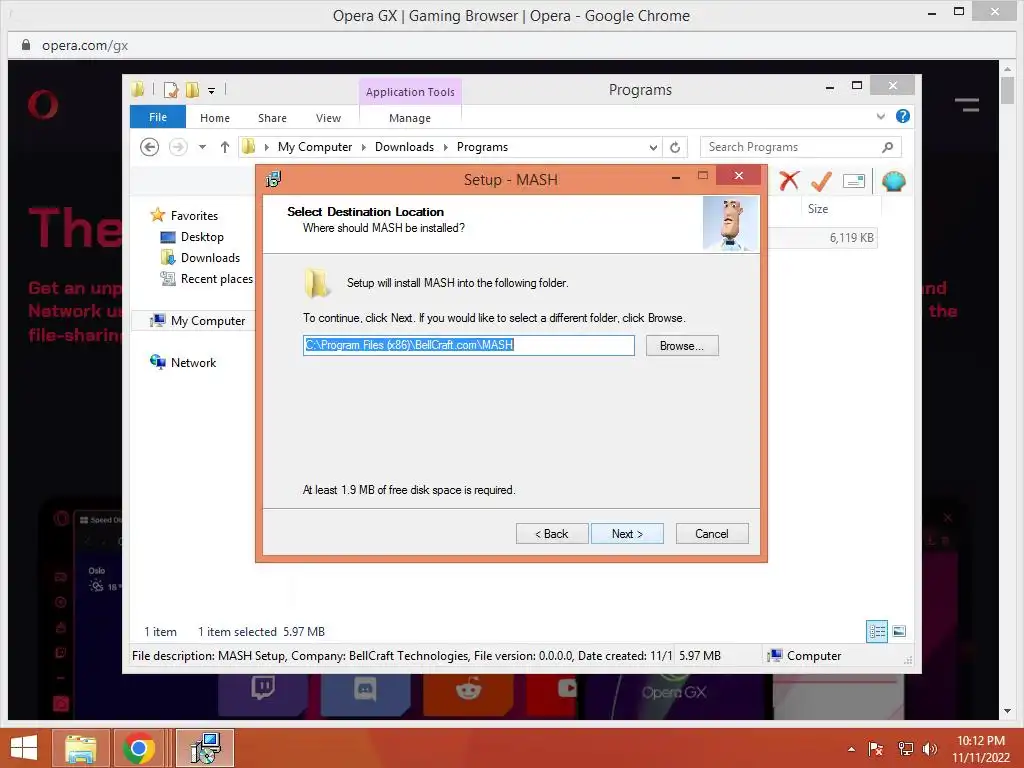Expand the arrow after My Computer breadcrumb
This screenshot has width=1024, height=768.
tap(364, 147)
